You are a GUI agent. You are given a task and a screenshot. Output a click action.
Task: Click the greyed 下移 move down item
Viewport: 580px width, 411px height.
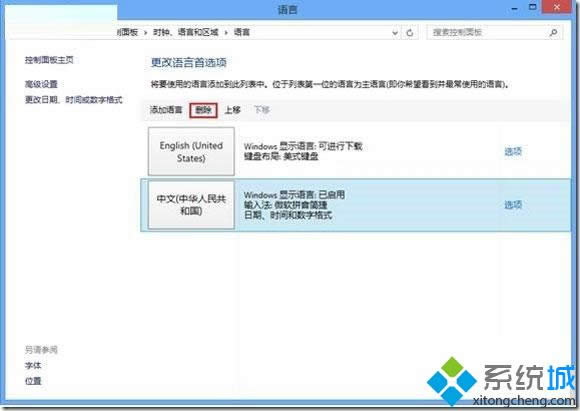[262, 110]
